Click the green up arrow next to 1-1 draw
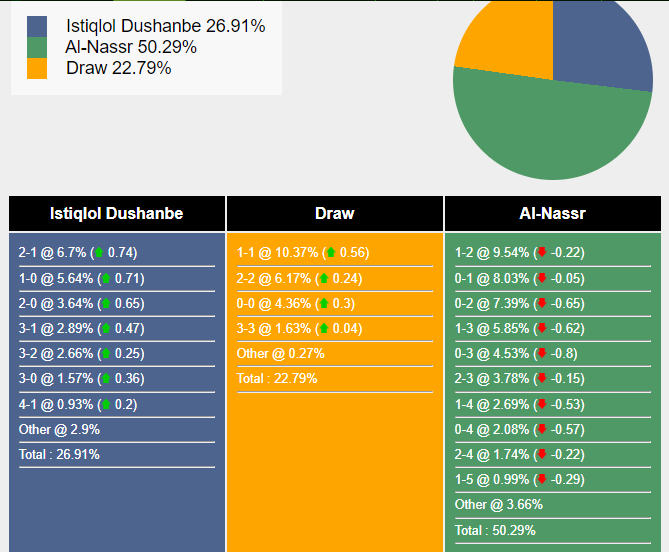669x552 pixels. [331, 252]
